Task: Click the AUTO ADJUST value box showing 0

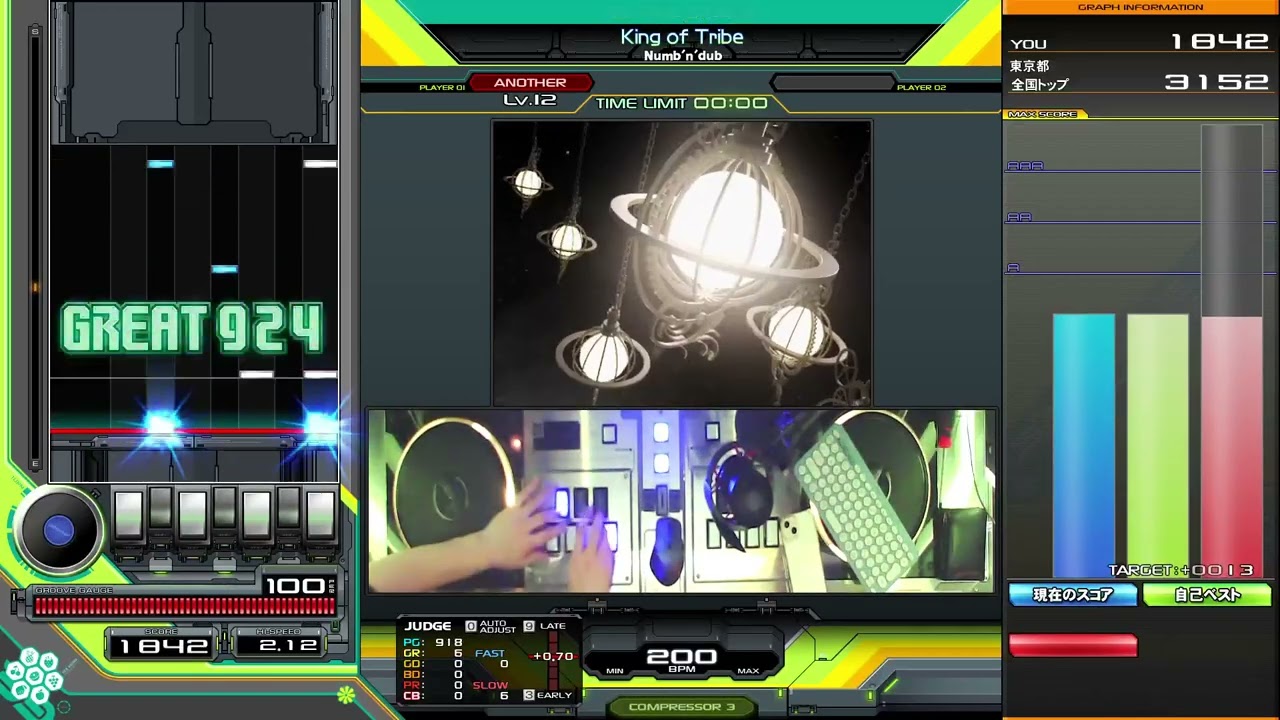Action: pyautogui.click(x=471, y=626)
